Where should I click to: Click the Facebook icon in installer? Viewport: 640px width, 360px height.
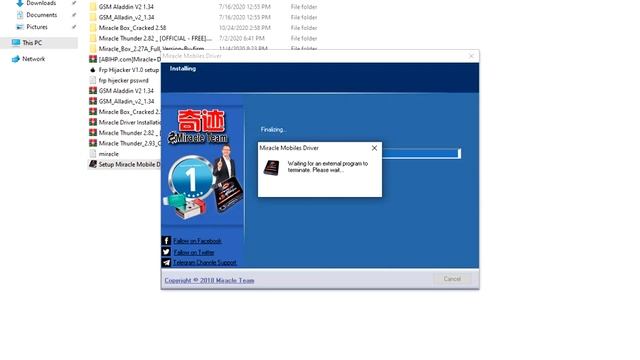(x=166, y=241)
